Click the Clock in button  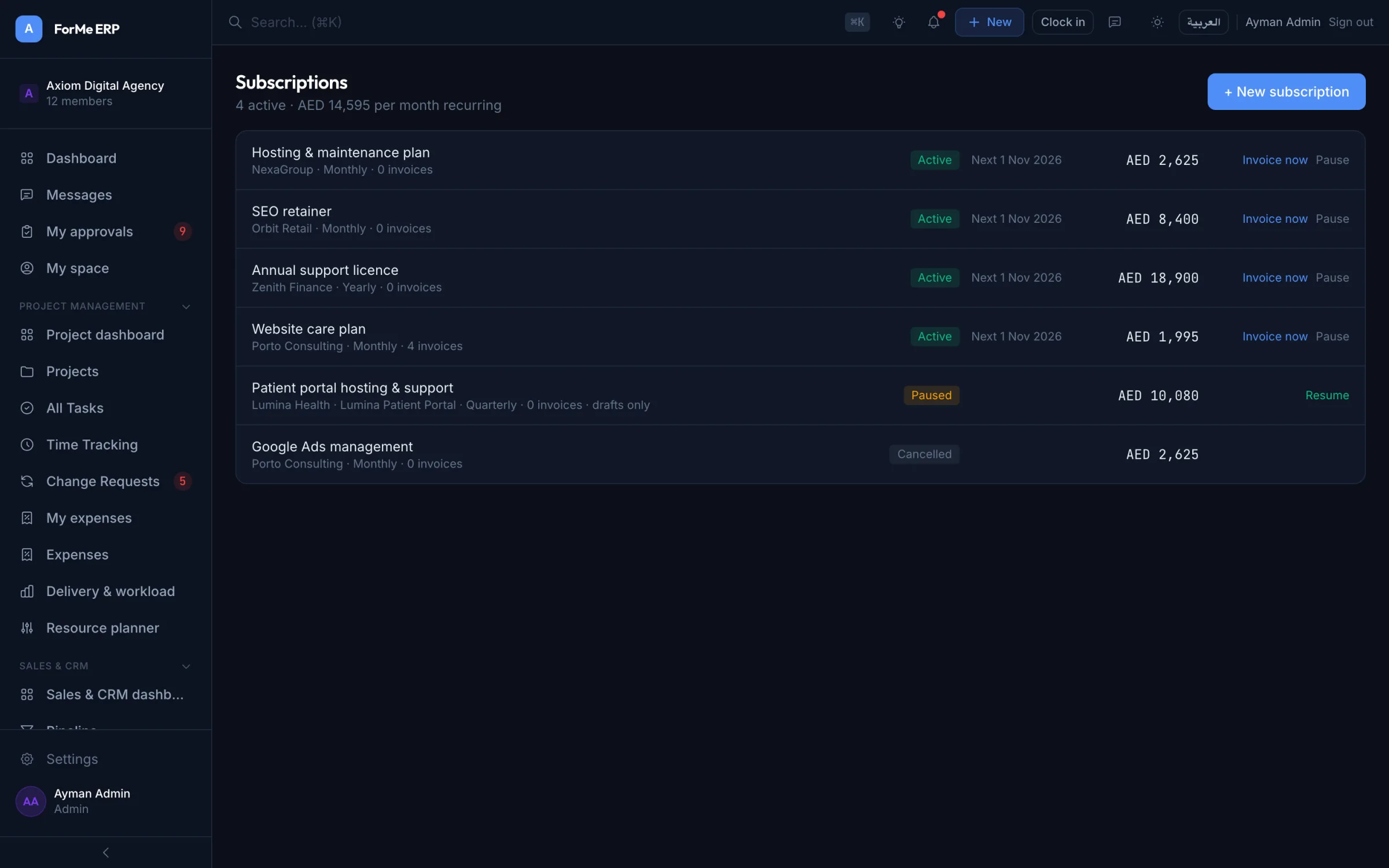tap(1063, 22)
